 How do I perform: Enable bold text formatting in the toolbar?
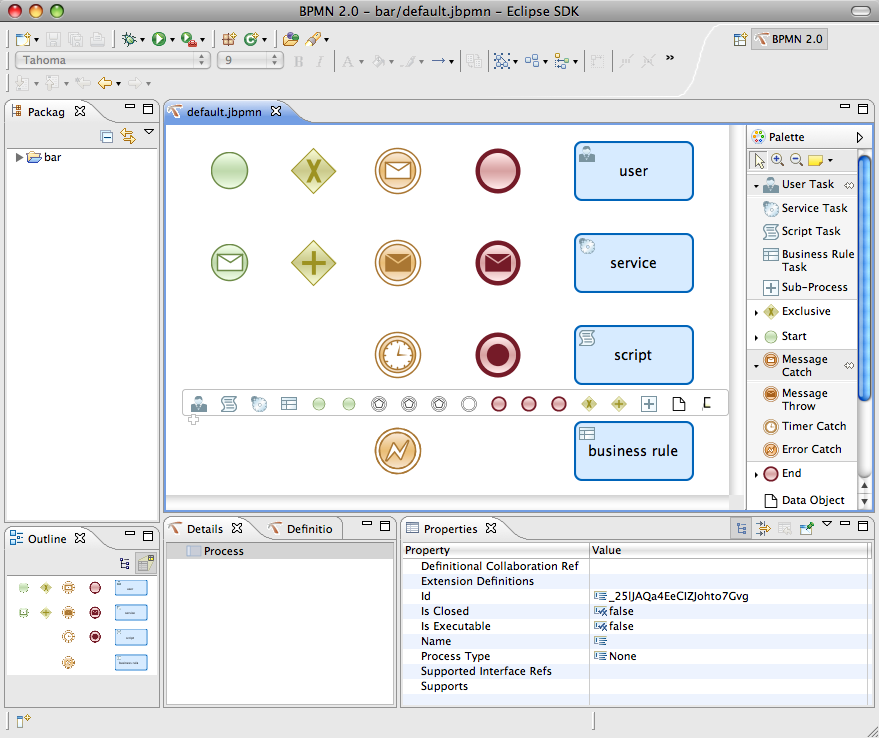point(298,62)
